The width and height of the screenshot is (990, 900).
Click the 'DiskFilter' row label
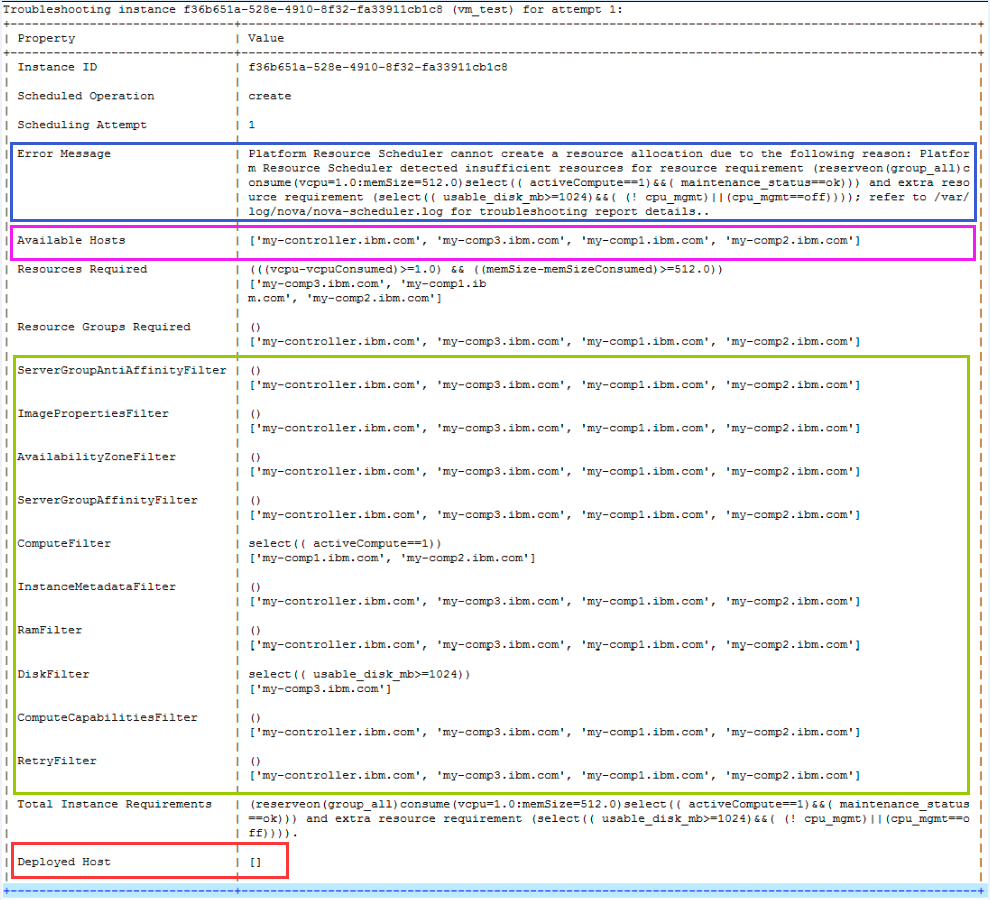coord(53,675)
